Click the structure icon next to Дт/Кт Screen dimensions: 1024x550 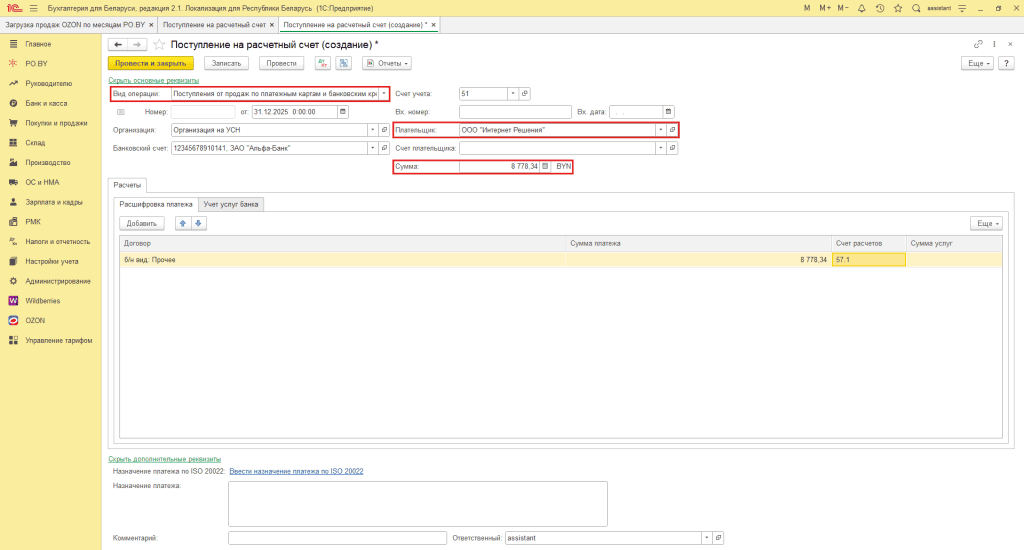click(x=344, y=63)
